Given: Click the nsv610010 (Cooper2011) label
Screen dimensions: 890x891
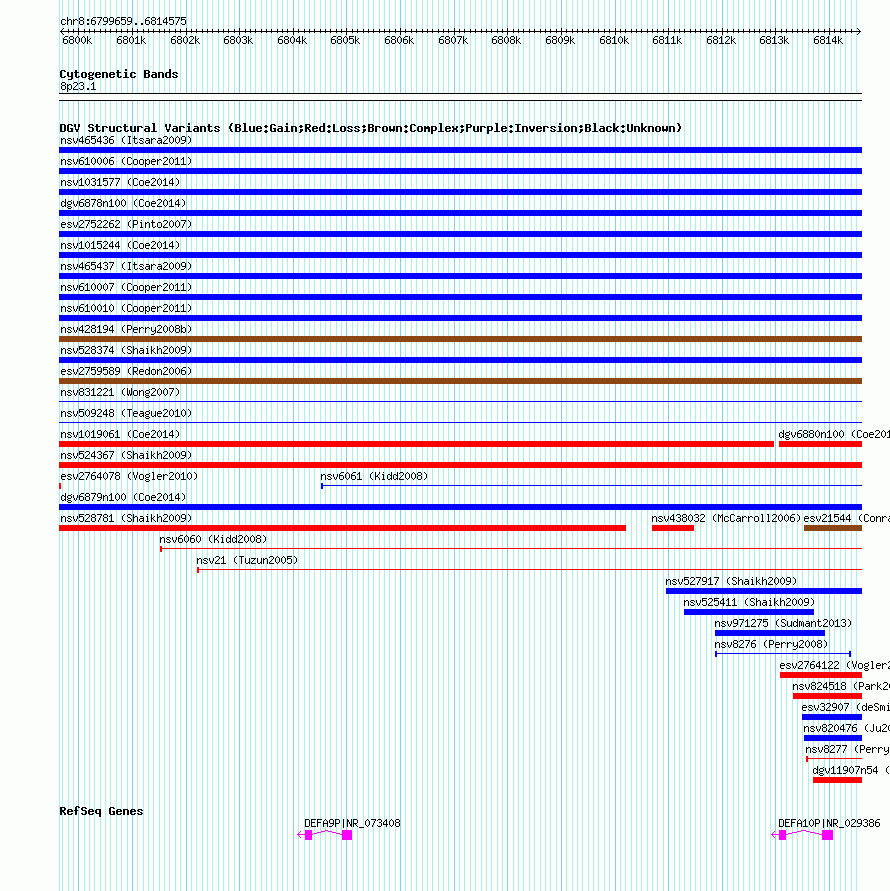Looking at the screenshot, I should (x=126, y=309).
